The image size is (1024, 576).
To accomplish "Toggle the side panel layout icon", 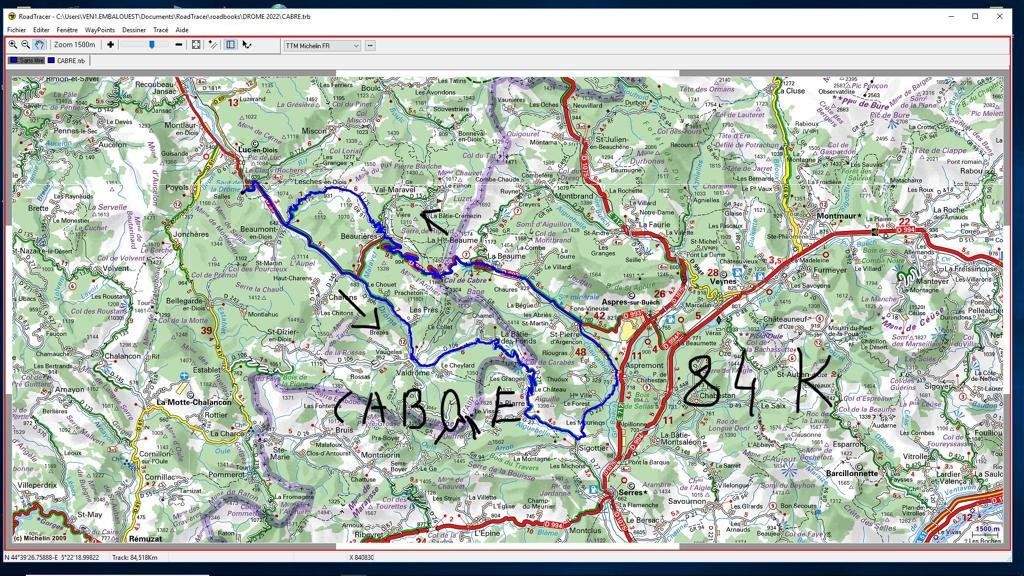I will 231,45.
